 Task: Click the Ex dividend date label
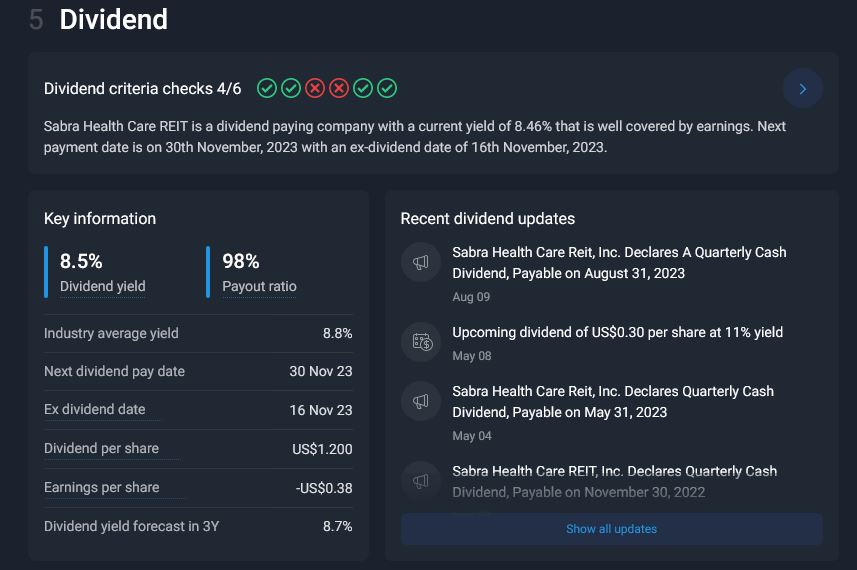click(x=95, y=409)
